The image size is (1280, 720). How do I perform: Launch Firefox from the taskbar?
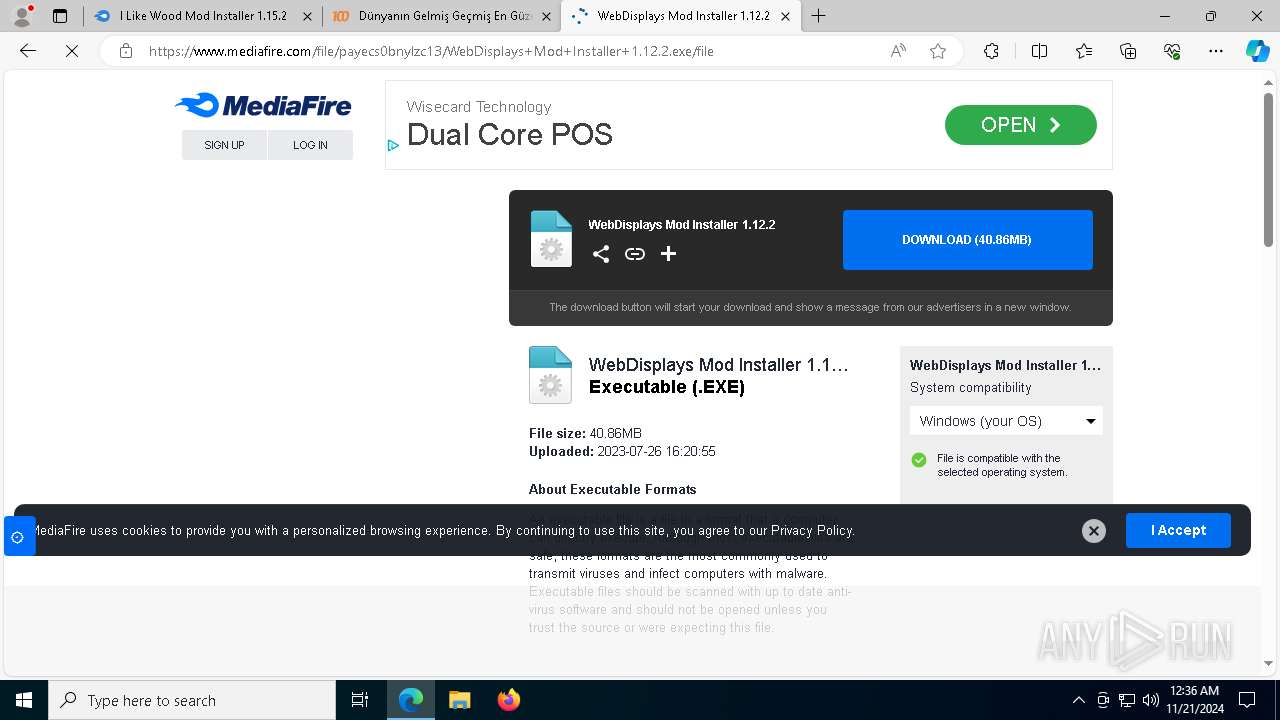pyautogui.click(x=508, y=700)
